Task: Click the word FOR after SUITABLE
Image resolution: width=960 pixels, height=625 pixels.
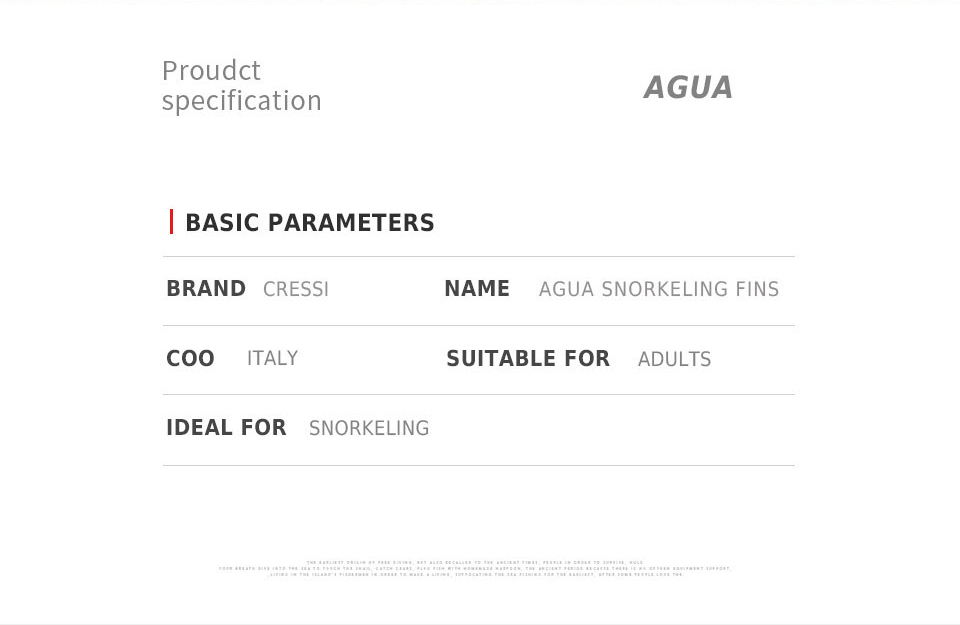Action: click(x=587, y=358)
